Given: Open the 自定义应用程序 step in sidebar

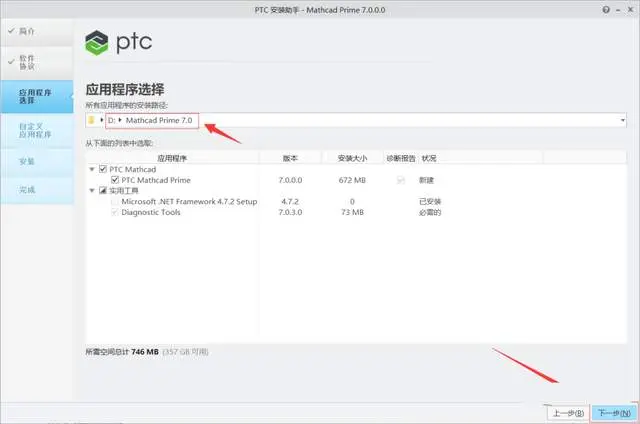Looking at the screenshot, I should click(x=37, y=130).
